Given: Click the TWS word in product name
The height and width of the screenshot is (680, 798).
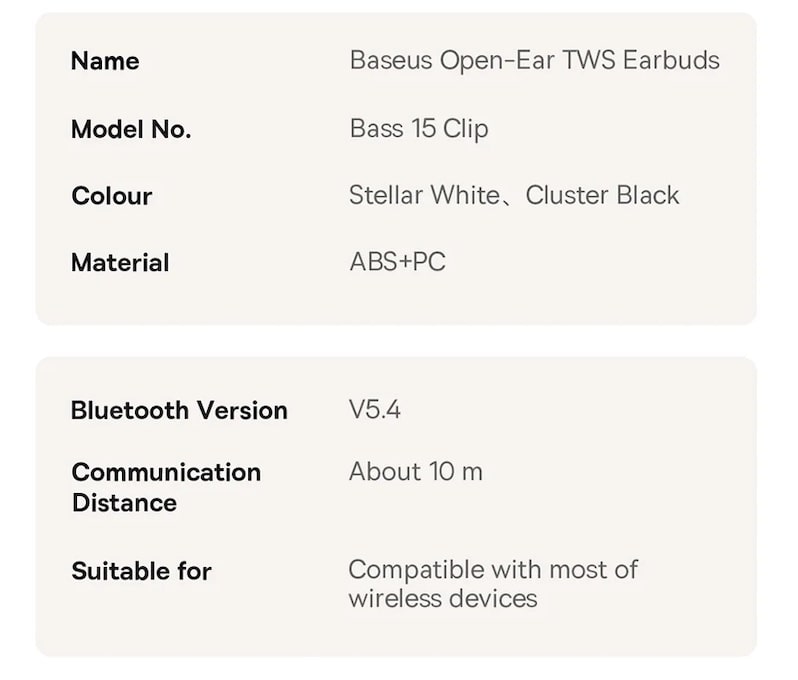Looking at the screenshot, I should (589, 60).
